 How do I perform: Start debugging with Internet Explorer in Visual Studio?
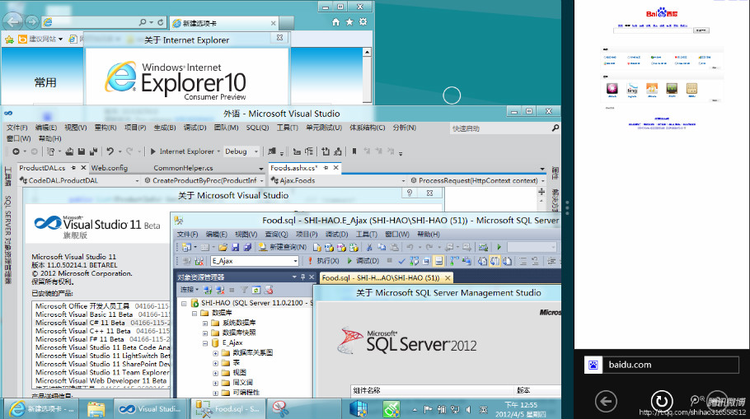click(182, 152)
